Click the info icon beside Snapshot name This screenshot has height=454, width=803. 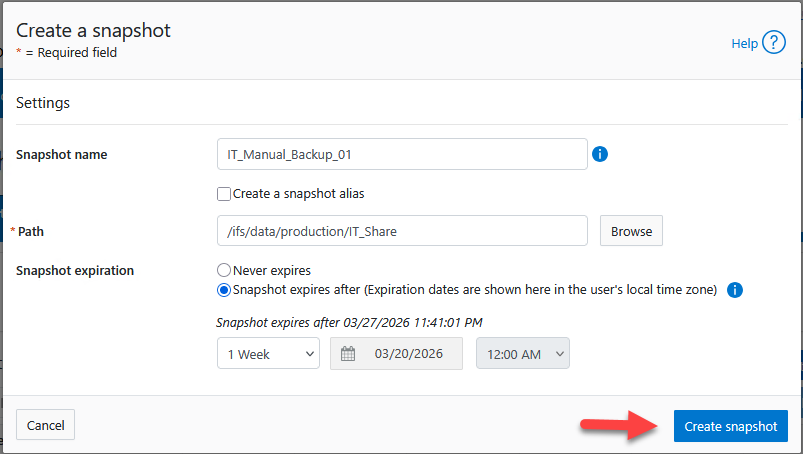600,154
